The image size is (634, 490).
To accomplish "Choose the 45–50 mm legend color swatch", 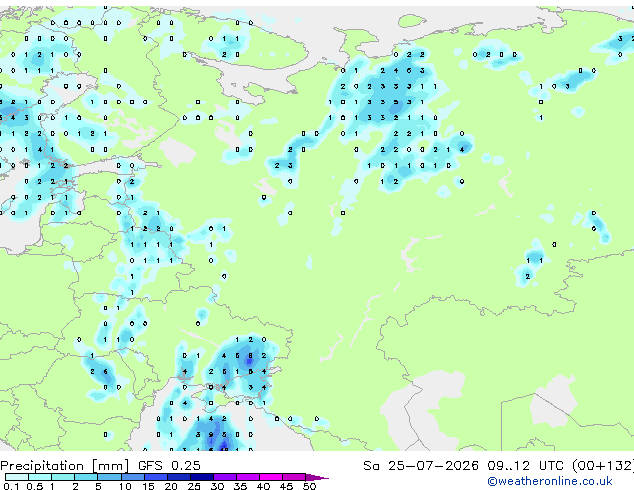I will 294,477.
